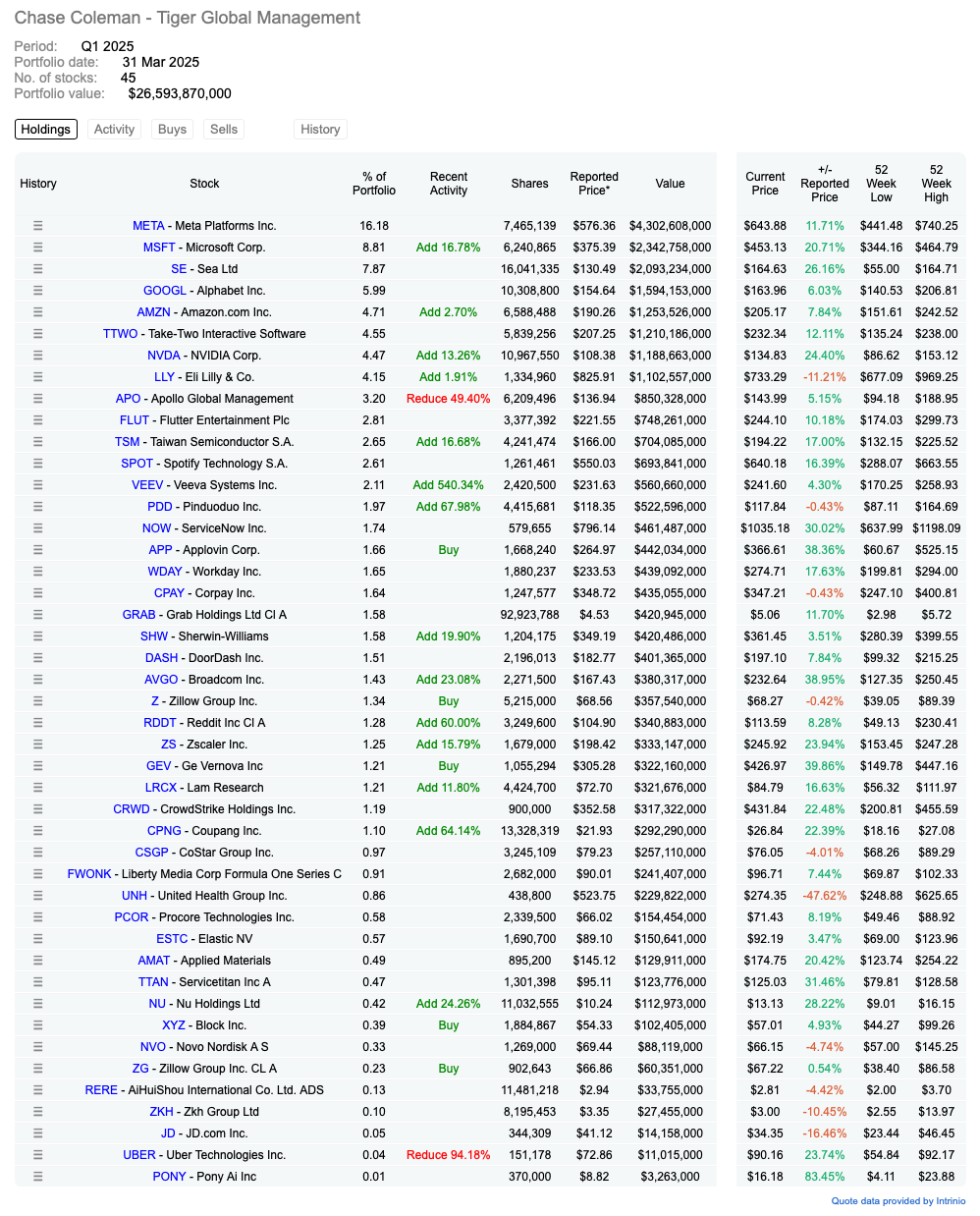Follow the PONY ticker link
The width and height of the screenshot is (980, 1216).
(x=169, y=1177)
